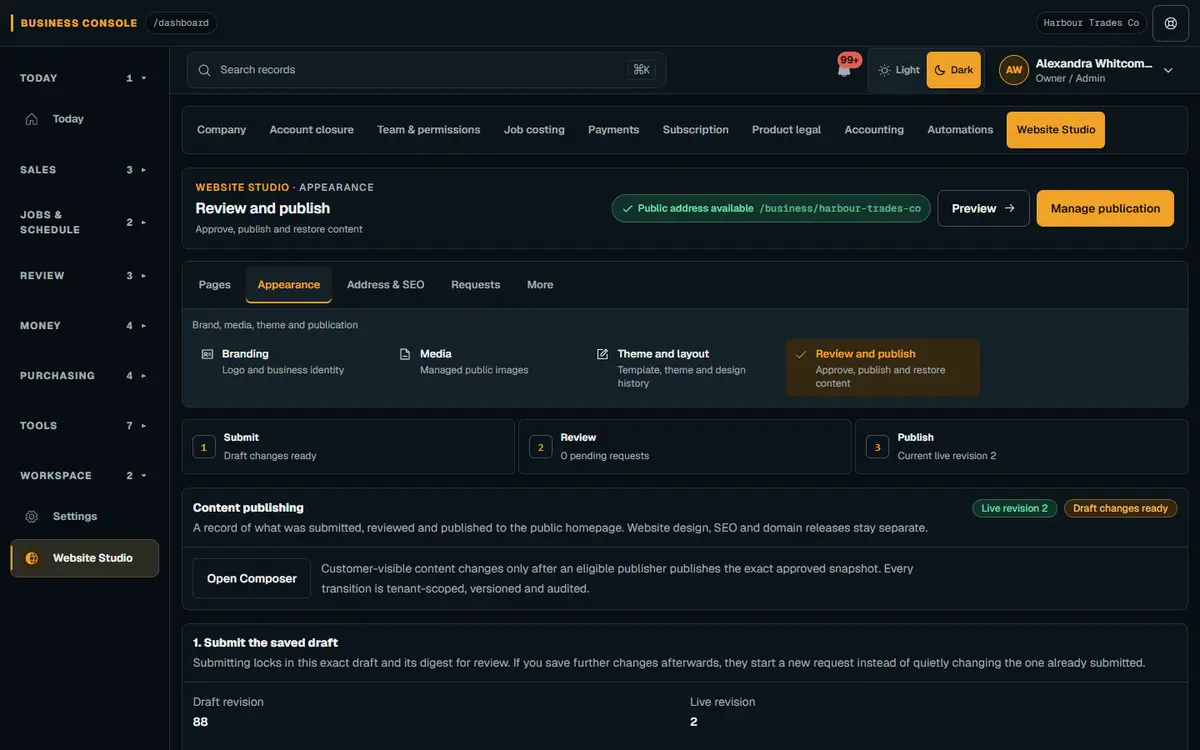The height and width of the screenshot is (750, 1200).
Task: Select the Website Studio top tab
Action: [1056, 130]
